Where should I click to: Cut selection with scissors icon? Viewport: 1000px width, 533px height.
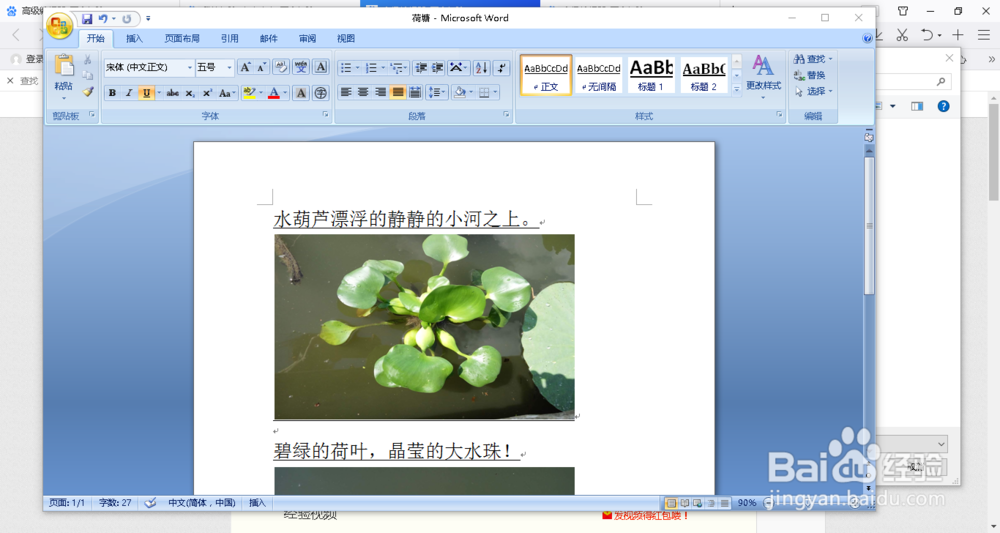point(88,60)
